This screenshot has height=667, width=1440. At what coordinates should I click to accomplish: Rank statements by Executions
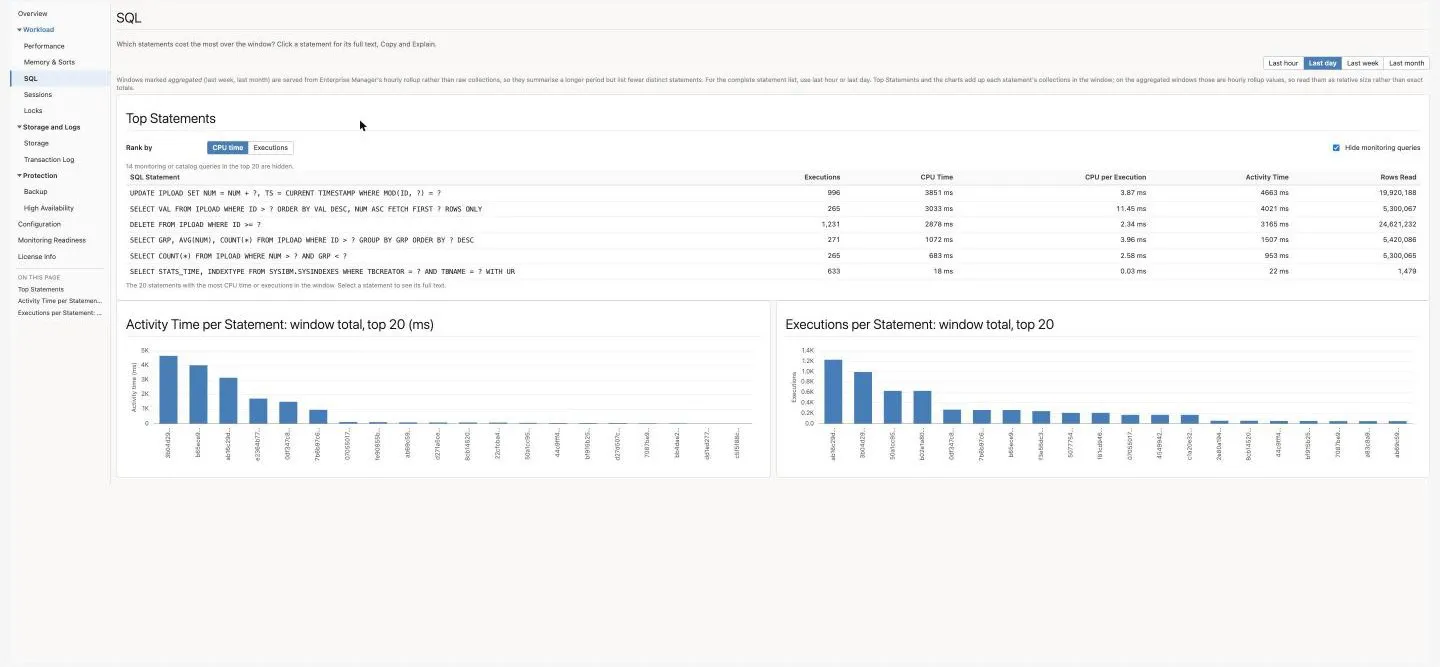(x=270, y=147)
